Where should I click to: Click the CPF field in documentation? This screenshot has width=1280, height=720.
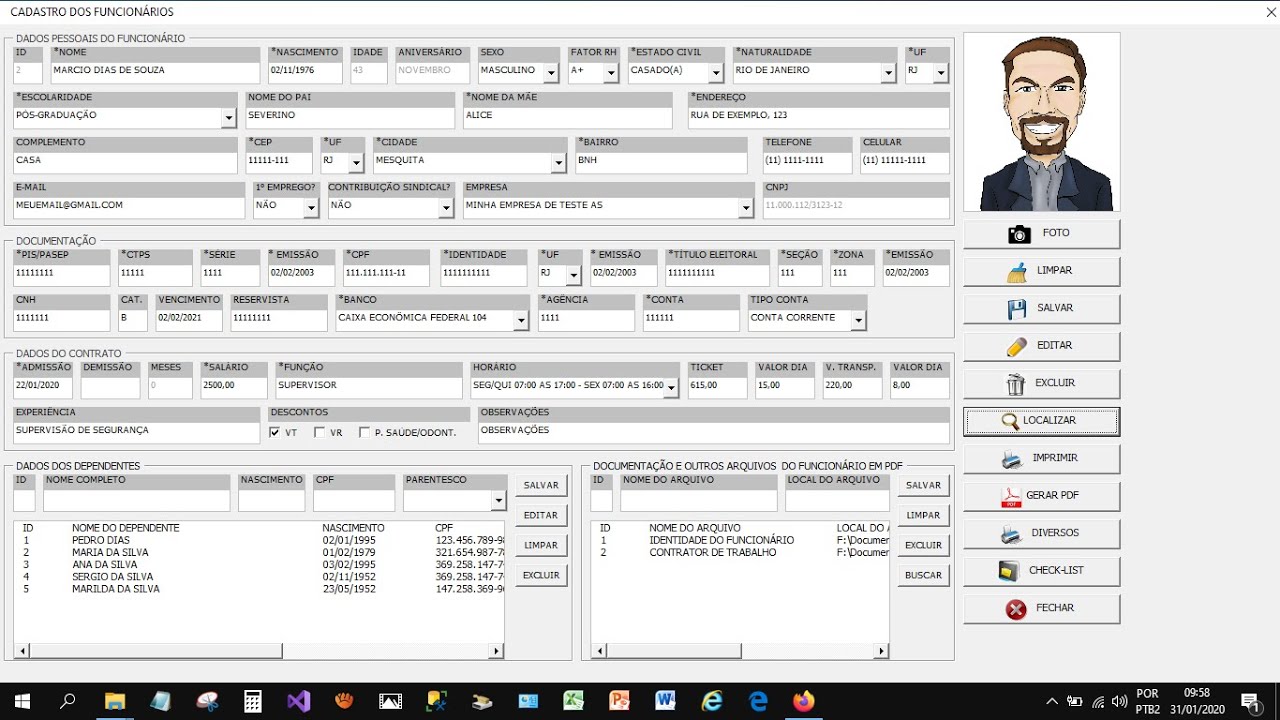[387, 273]
